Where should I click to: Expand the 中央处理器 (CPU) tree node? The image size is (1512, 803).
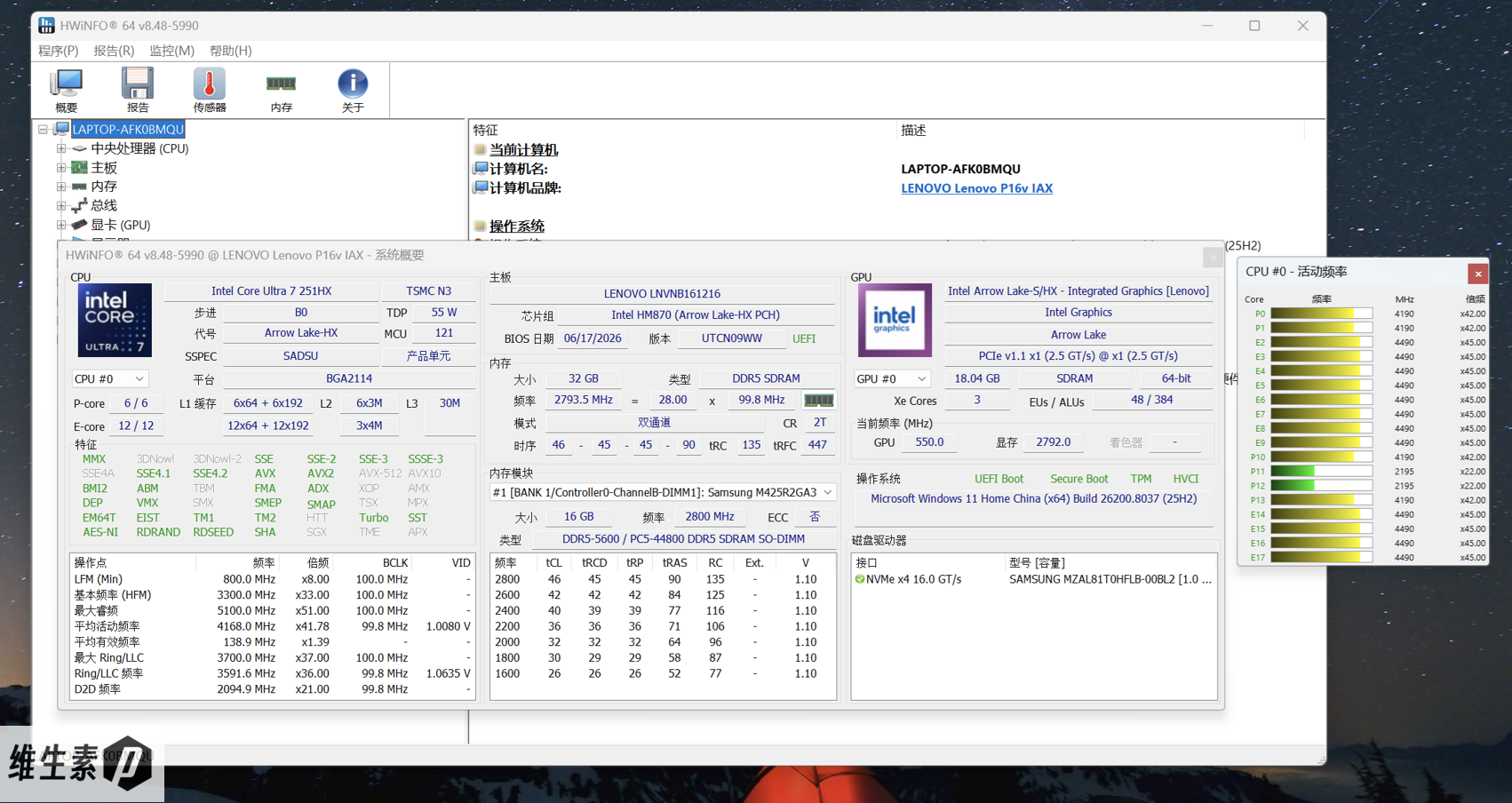pyautogui.click(x=61, y=149)
